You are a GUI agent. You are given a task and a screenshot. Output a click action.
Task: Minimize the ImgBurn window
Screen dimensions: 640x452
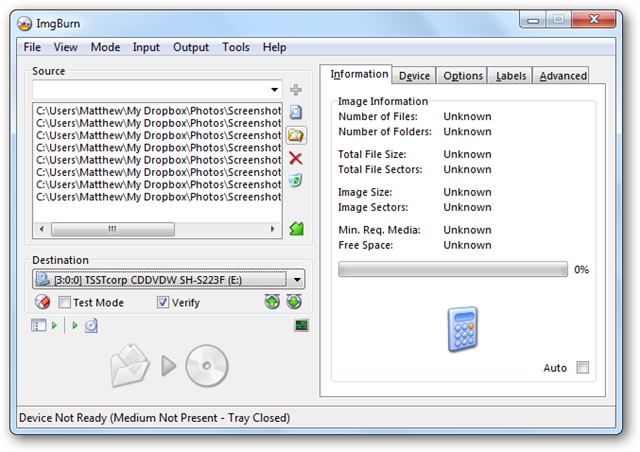[533, 20]
